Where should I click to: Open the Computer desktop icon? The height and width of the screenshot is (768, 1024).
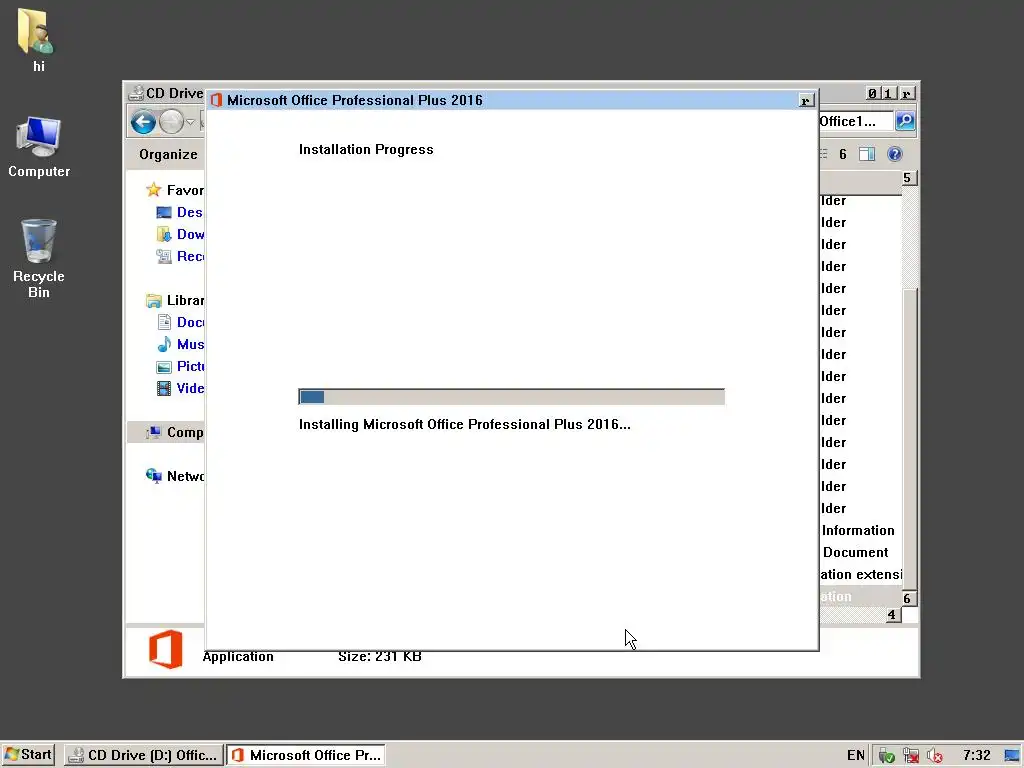pos(39,147)
